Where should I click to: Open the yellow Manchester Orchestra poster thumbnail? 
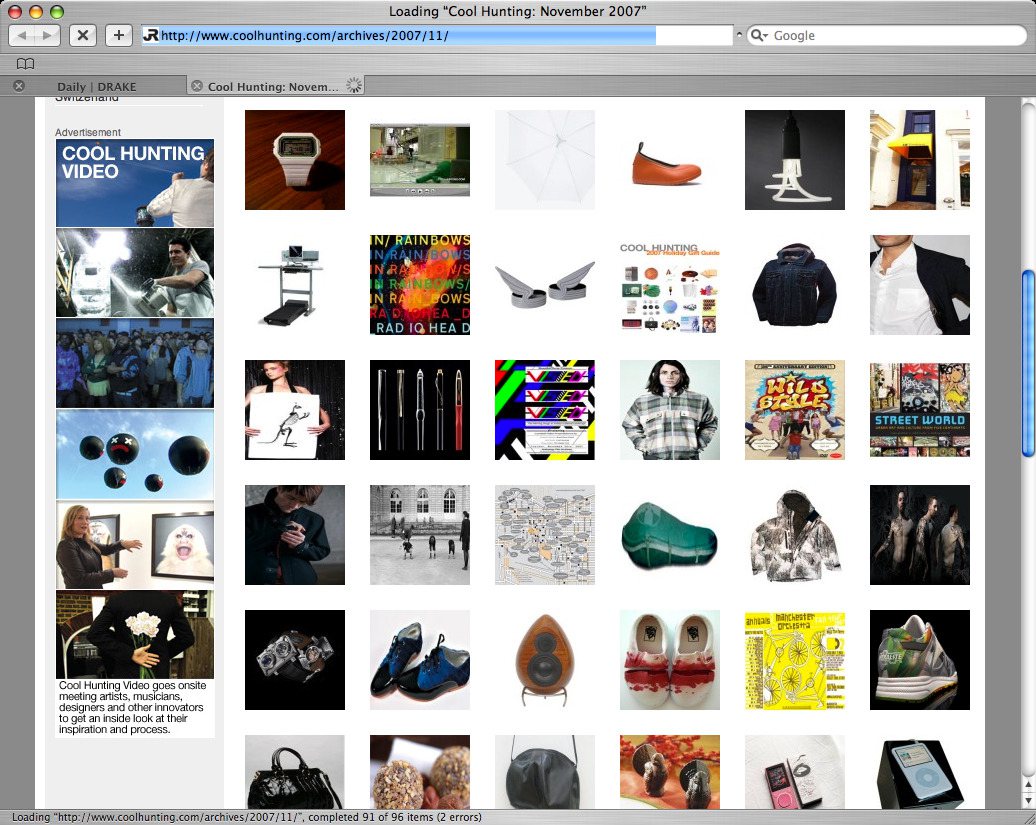(x=794, y=660)
